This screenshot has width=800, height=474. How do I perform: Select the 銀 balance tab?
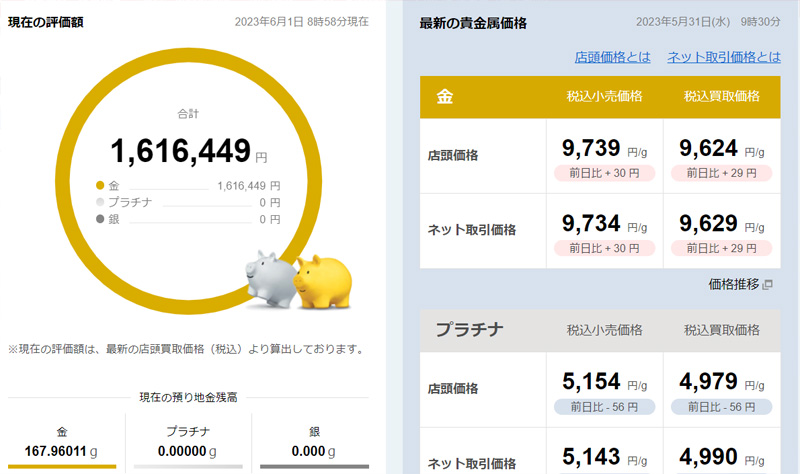(314, 442)
